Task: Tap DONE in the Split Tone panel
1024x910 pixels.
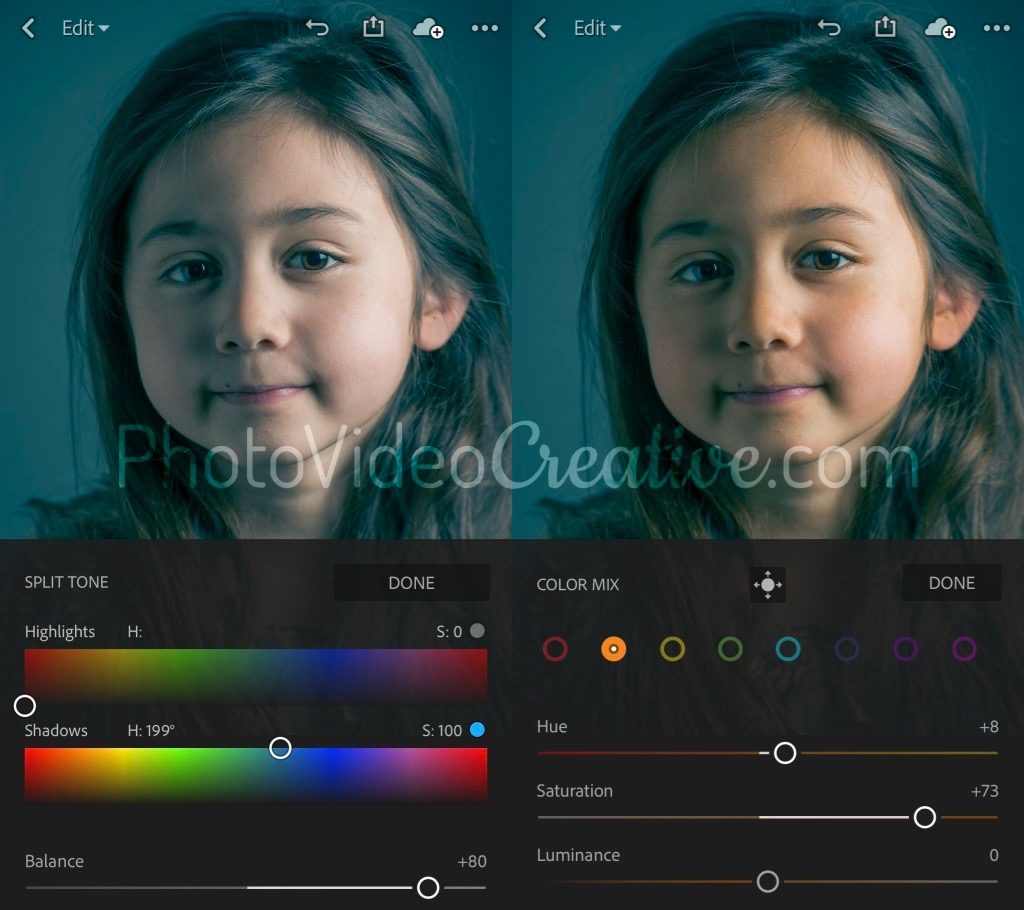Action: tap(411, 583)
